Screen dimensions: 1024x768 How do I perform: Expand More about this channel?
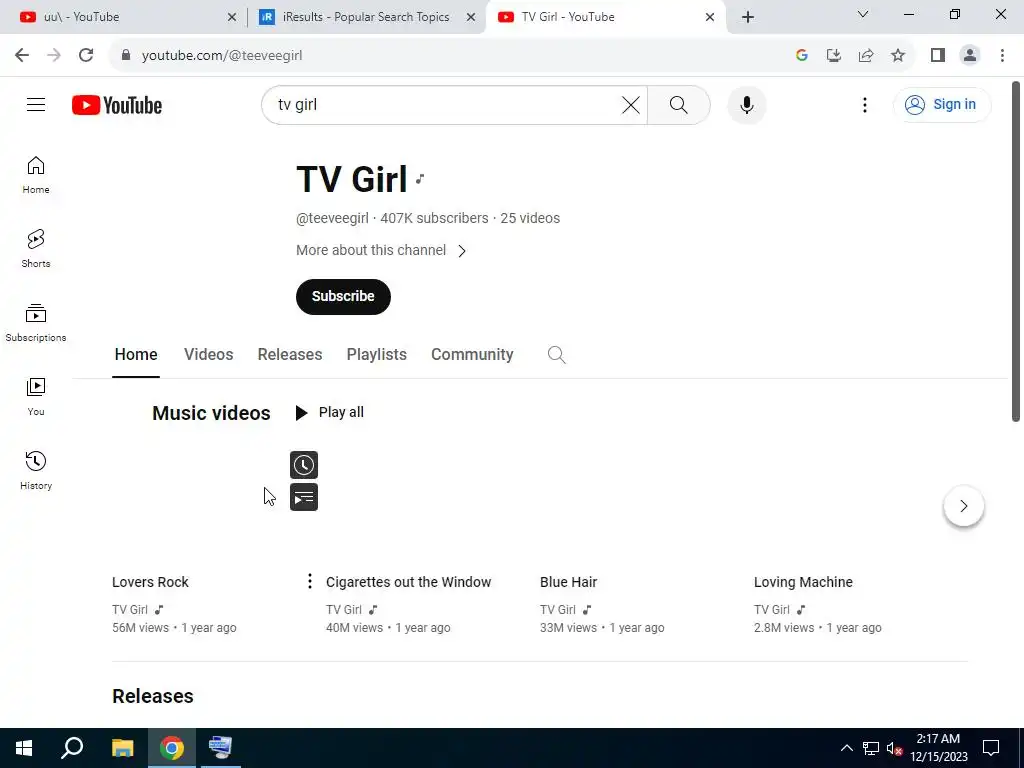click(381, 251)
